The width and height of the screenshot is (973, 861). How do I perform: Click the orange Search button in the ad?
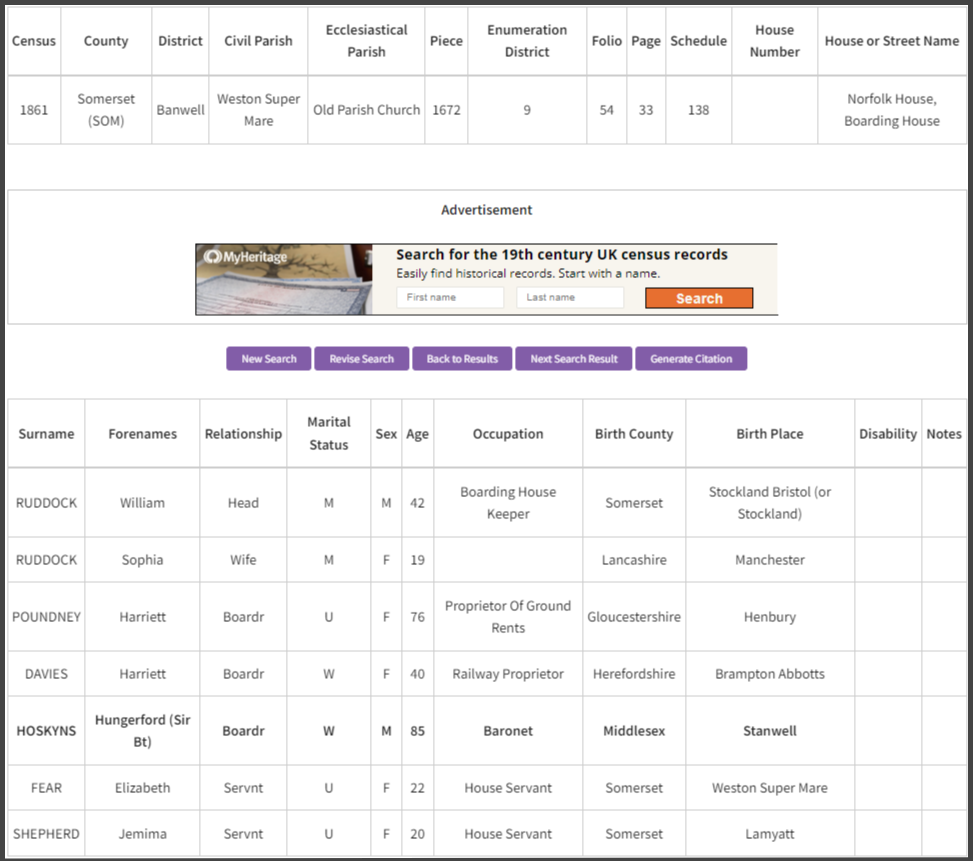[x=699, y=298]
